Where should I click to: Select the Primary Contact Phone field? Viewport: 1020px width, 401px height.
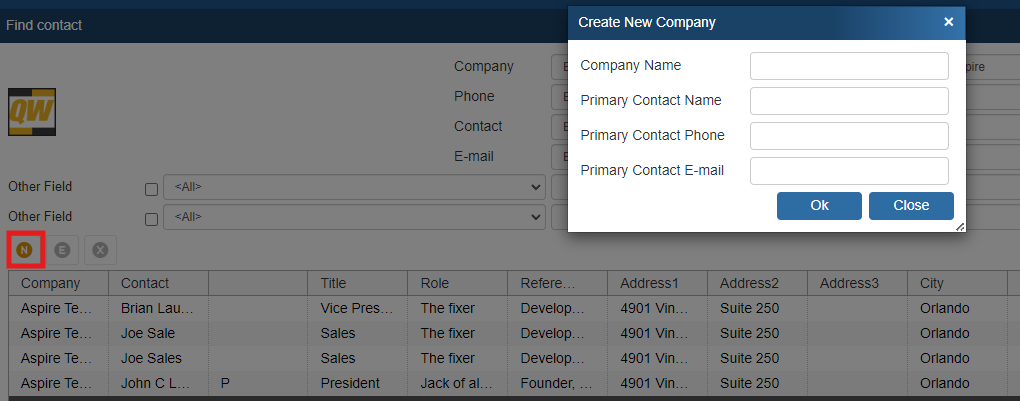point(848,136)
